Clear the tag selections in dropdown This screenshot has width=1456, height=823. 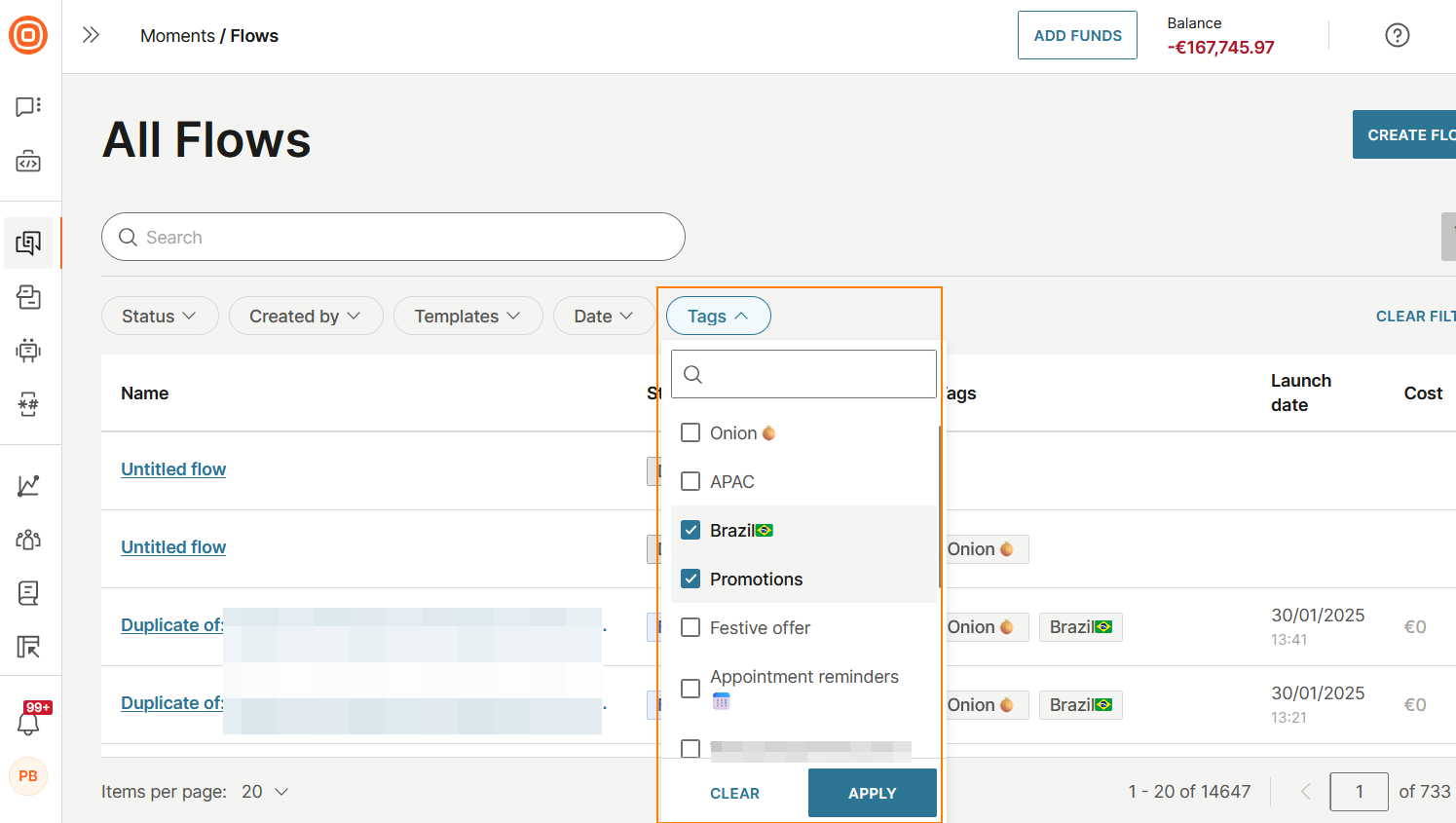click(735, 793)
